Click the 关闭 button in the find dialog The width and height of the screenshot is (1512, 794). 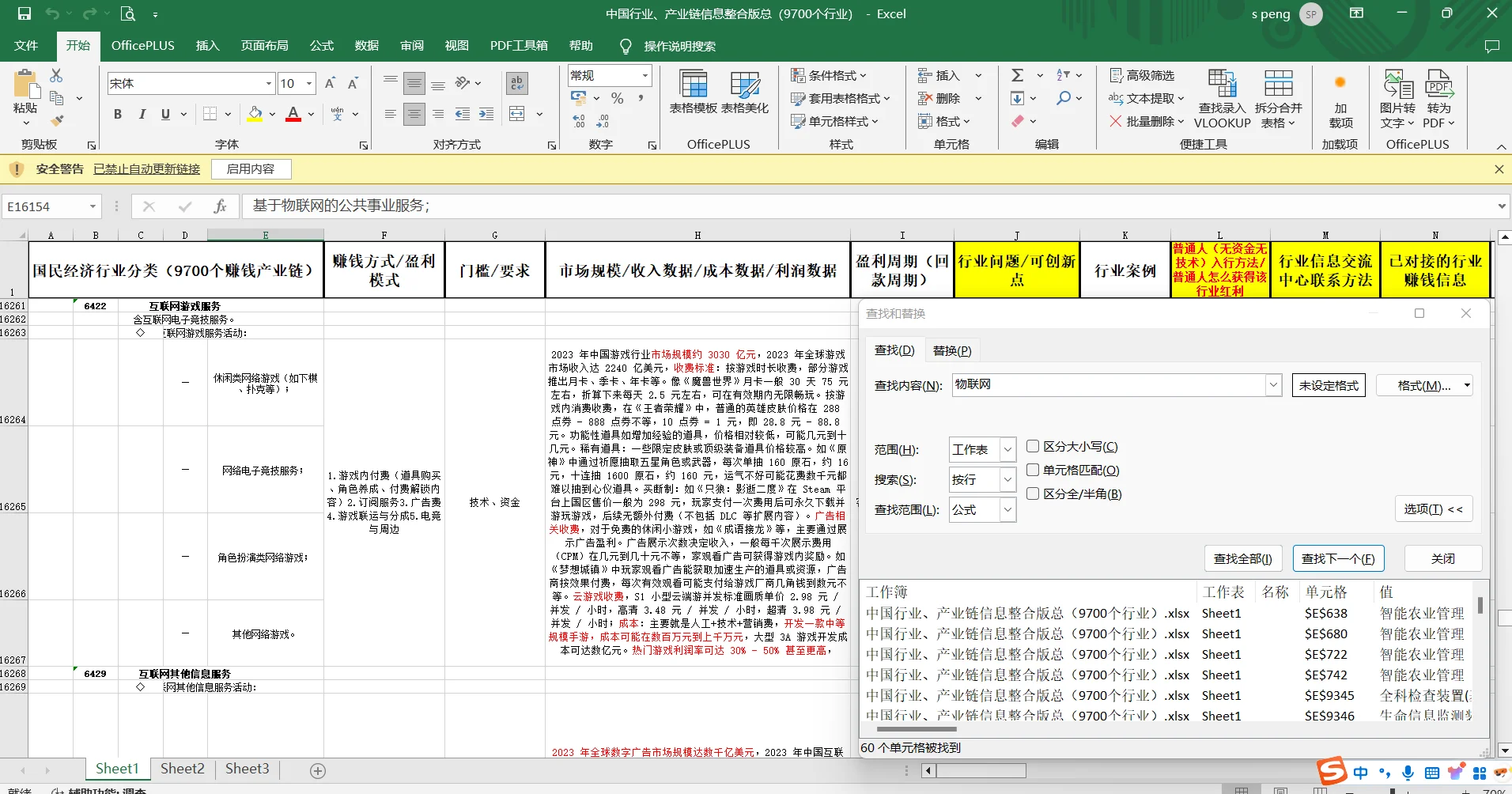tap(1443, 558)
